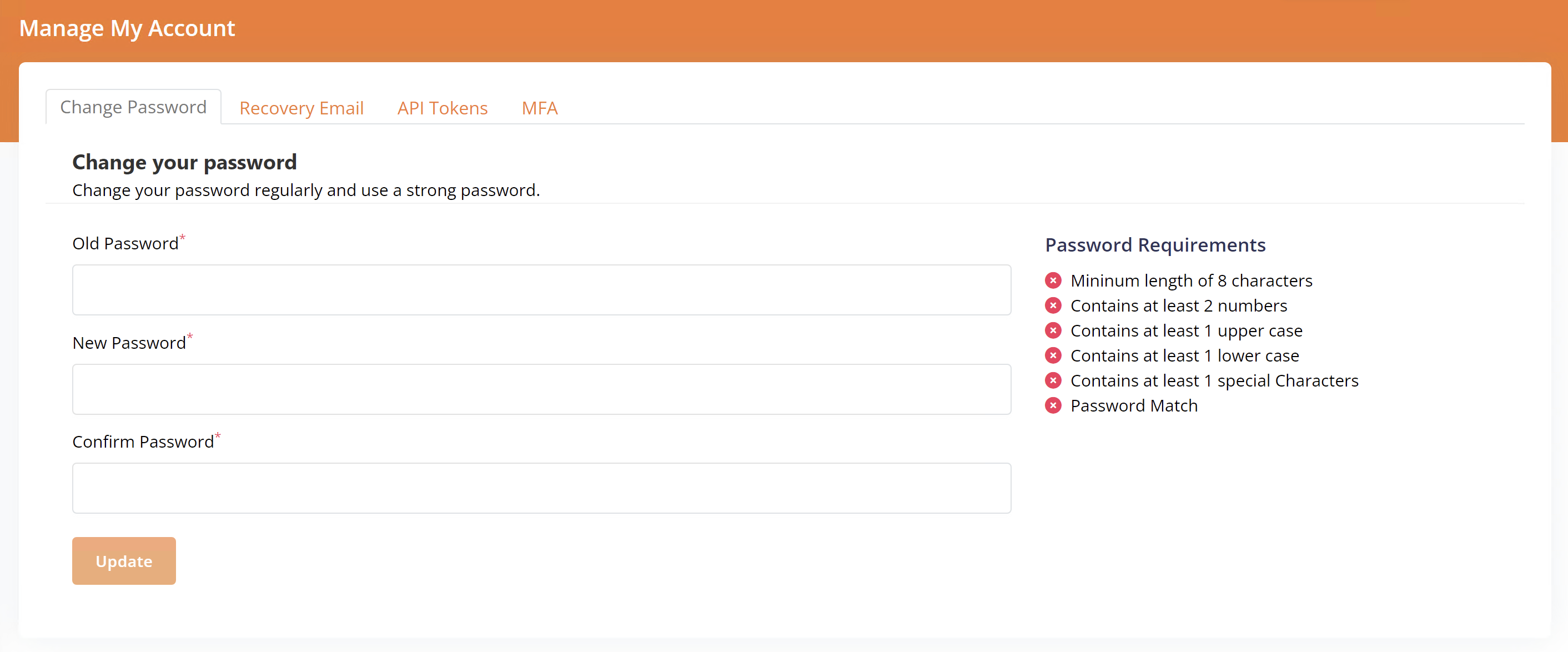Click the 'Manage My Account' header text
This screenshot has height=652, width=1568.
click(127, 28)
